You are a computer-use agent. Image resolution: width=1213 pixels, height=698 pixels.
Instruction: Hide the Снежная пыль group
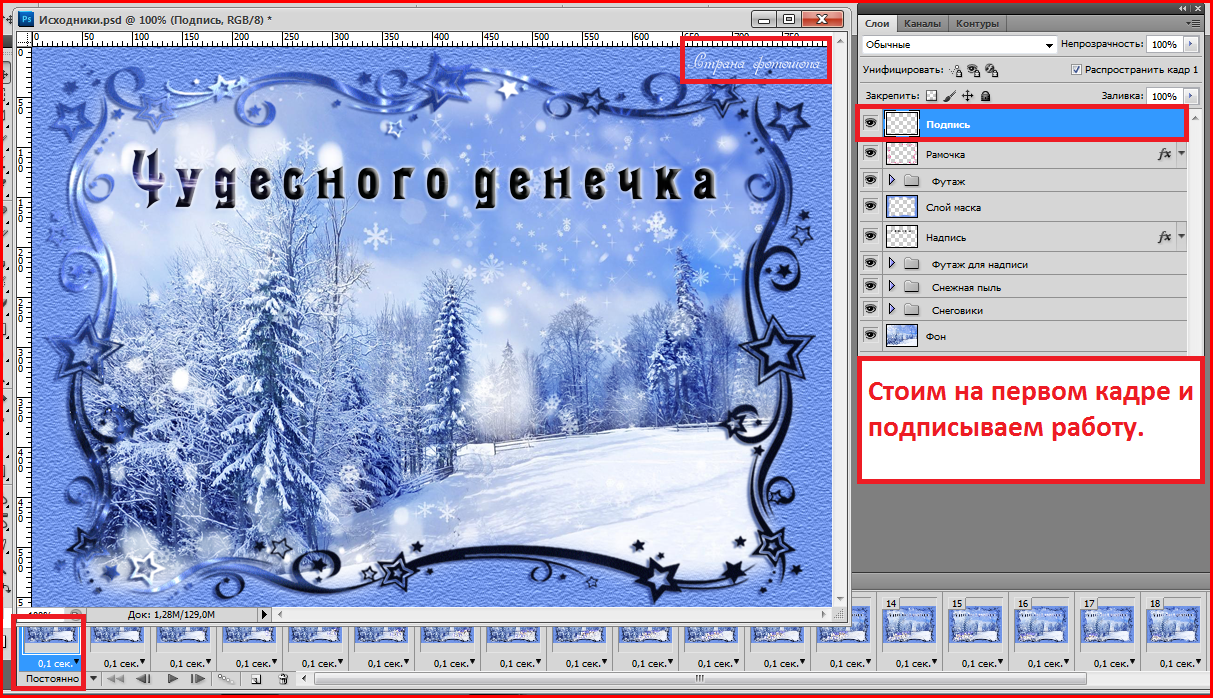click(870, 287)
